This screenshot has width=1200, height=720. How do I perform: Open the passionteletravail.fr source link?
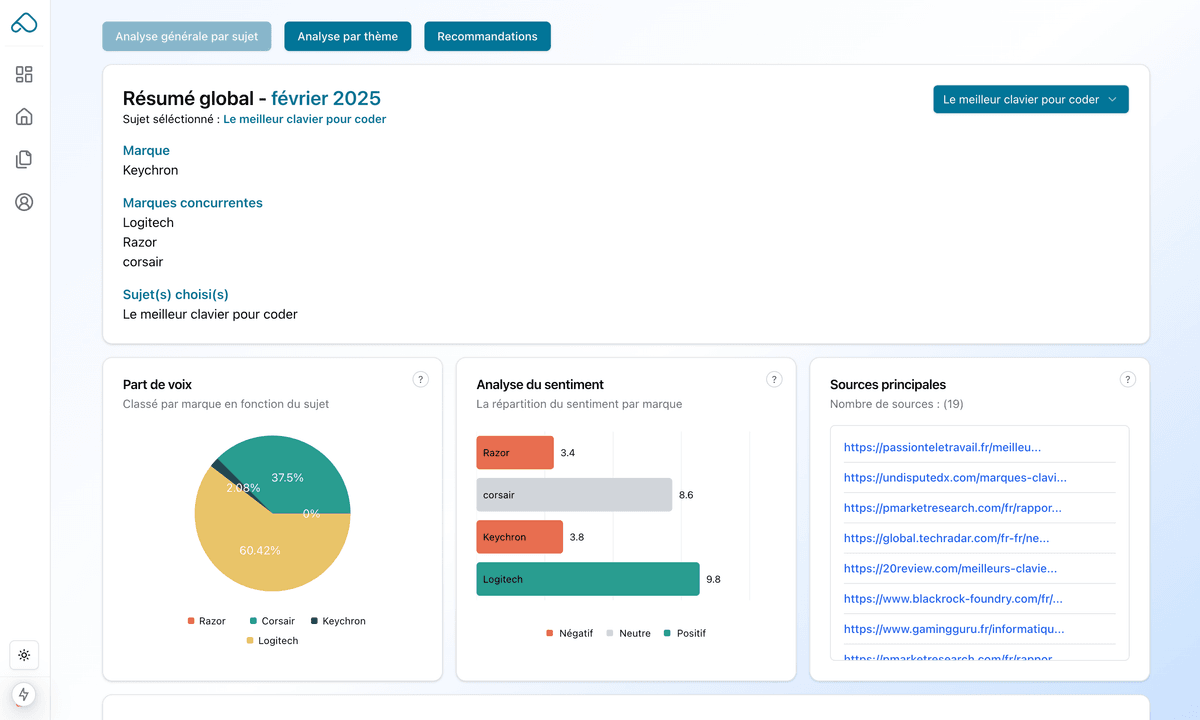pyautogui.click(x=942, y=447)
